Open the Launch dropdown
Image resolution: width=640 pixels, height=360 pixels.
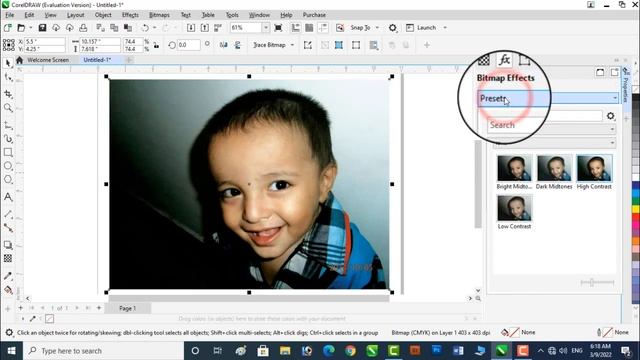tap(445, 28)
